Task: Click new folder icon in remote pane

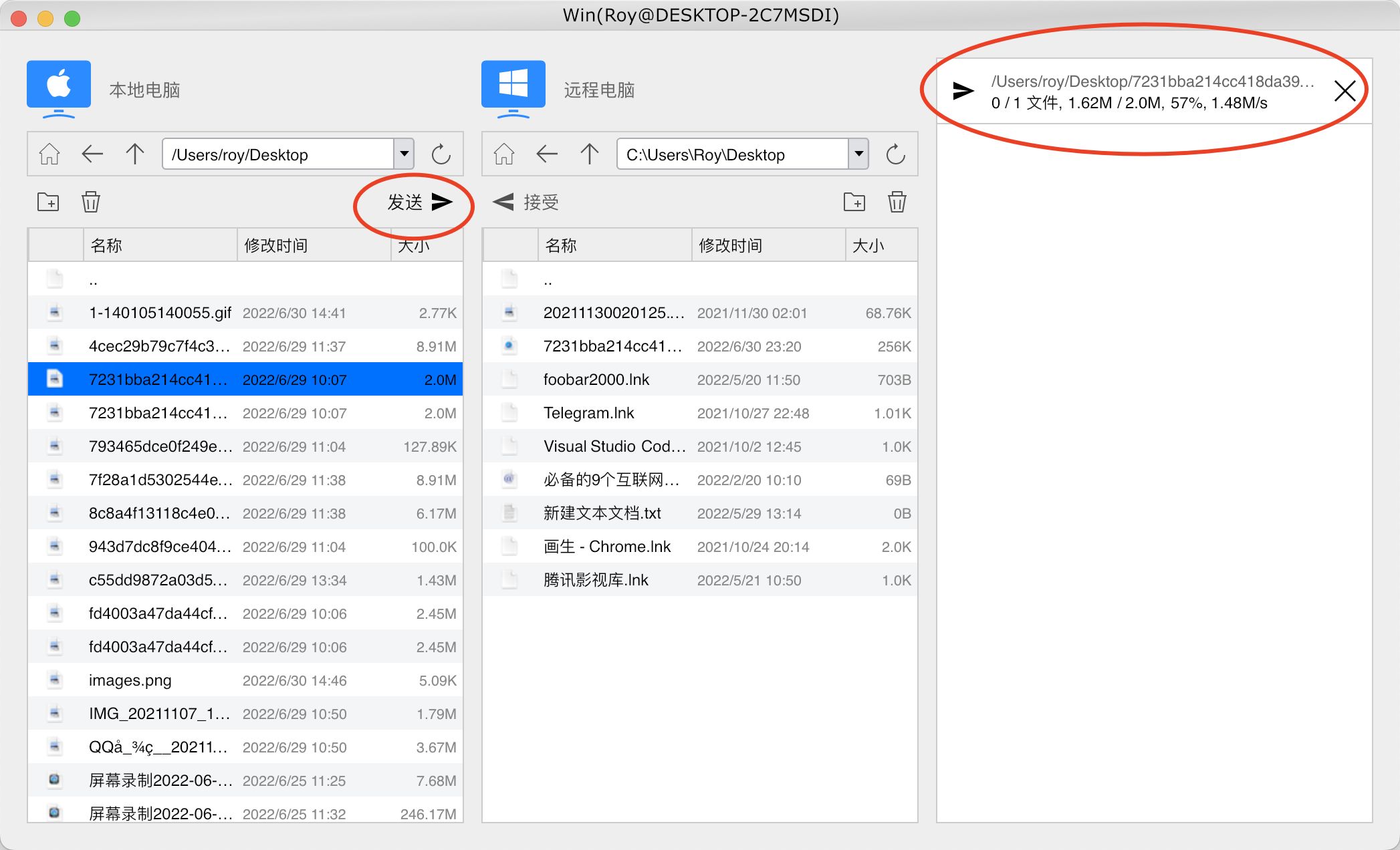Action: 854,202
